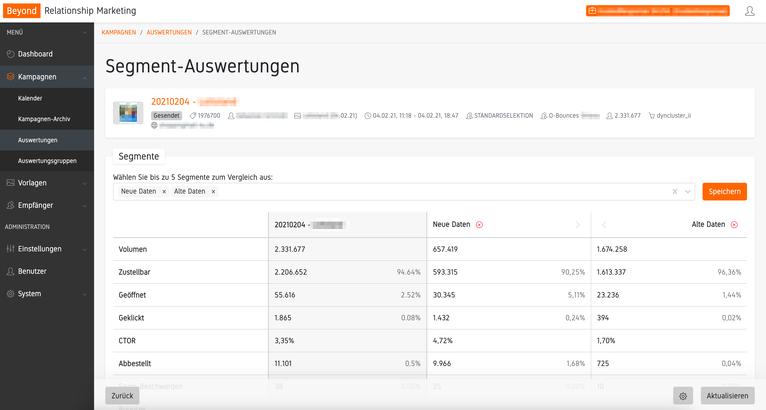The image size is (766, 410).
Task: Click the Vorlagen image icon
Action: pyautogui.click(x=11, y=183)
